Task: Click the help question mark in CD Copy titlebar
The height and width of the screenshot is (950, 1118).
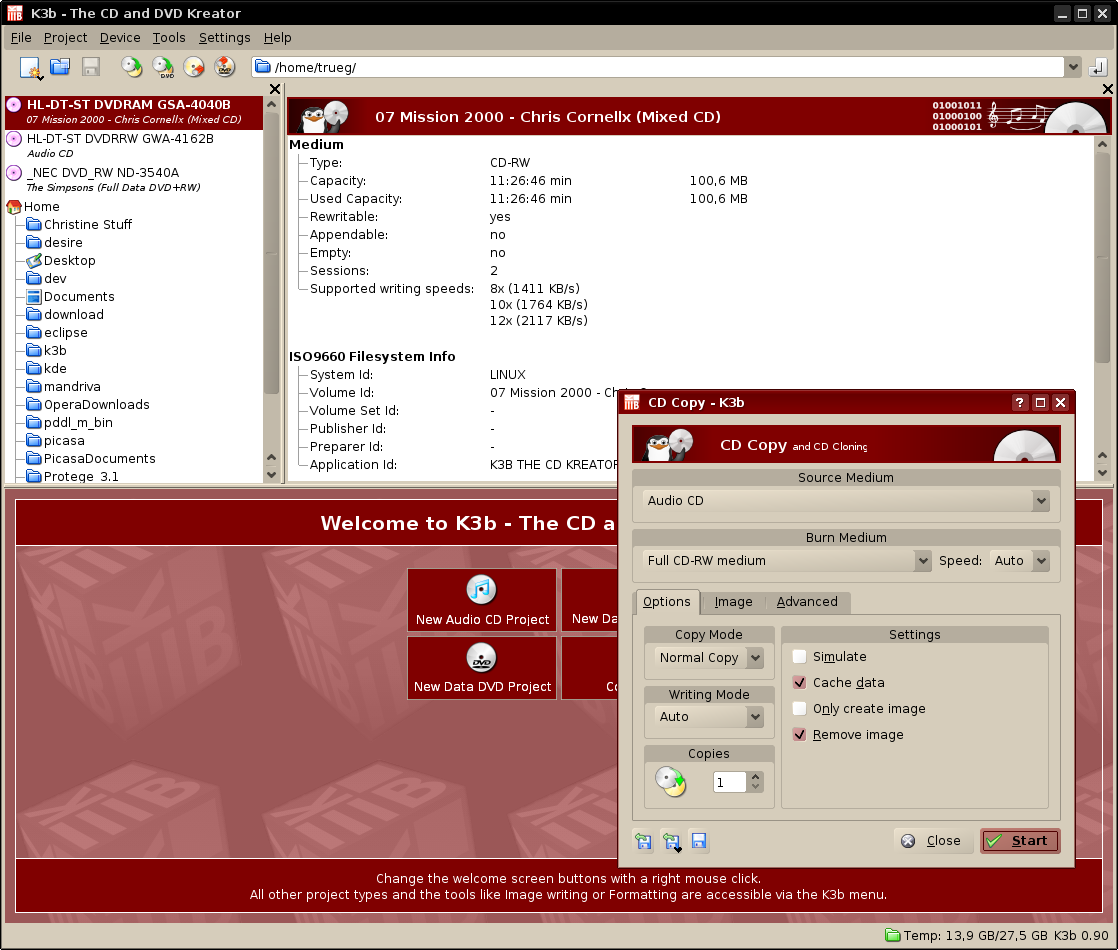Action: (1020, 403)
